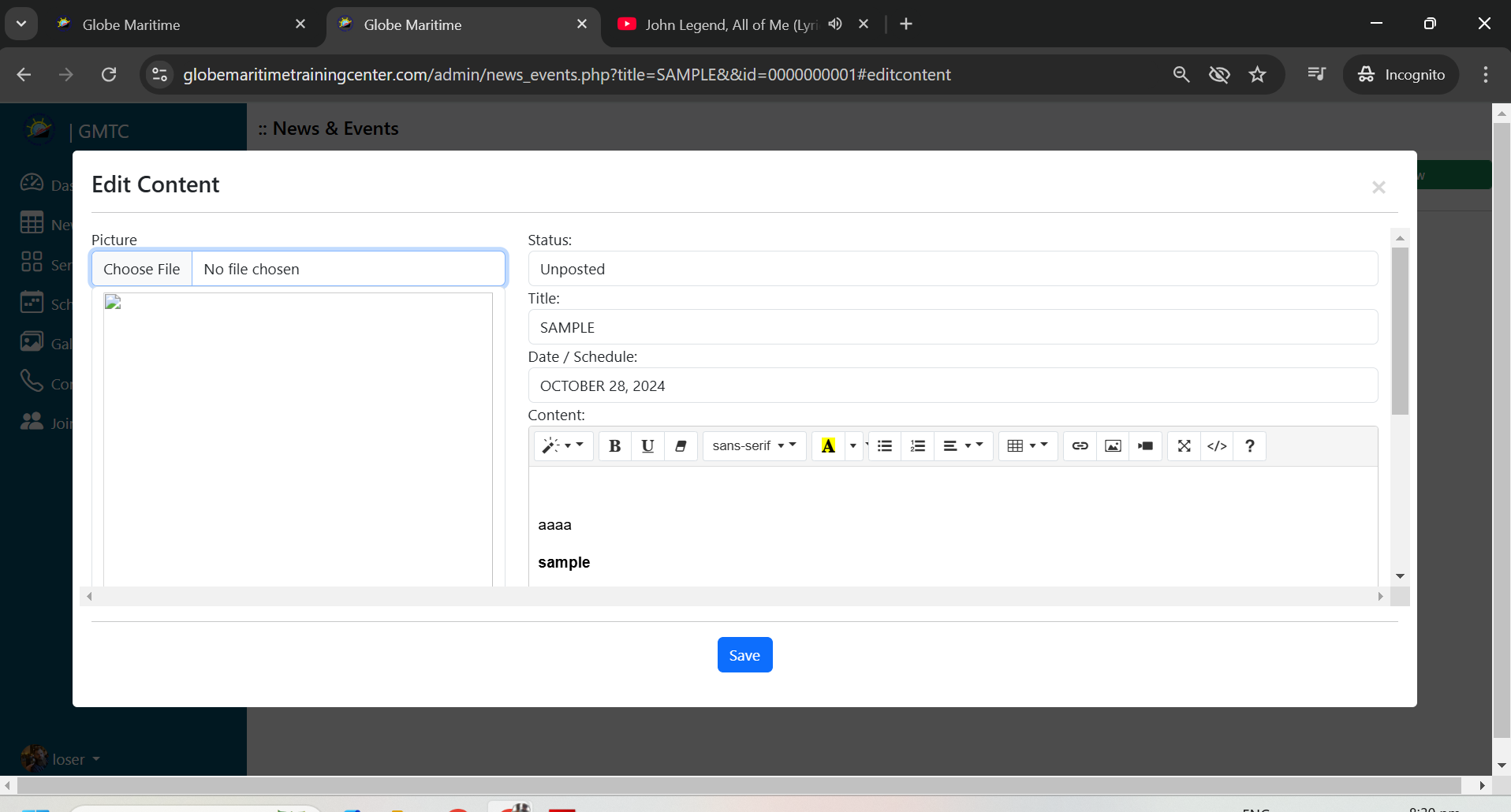The width and height of the screenshot is (1511, 812).
Task: Insert an unordered bullet list
Action: tap(885, 446)
